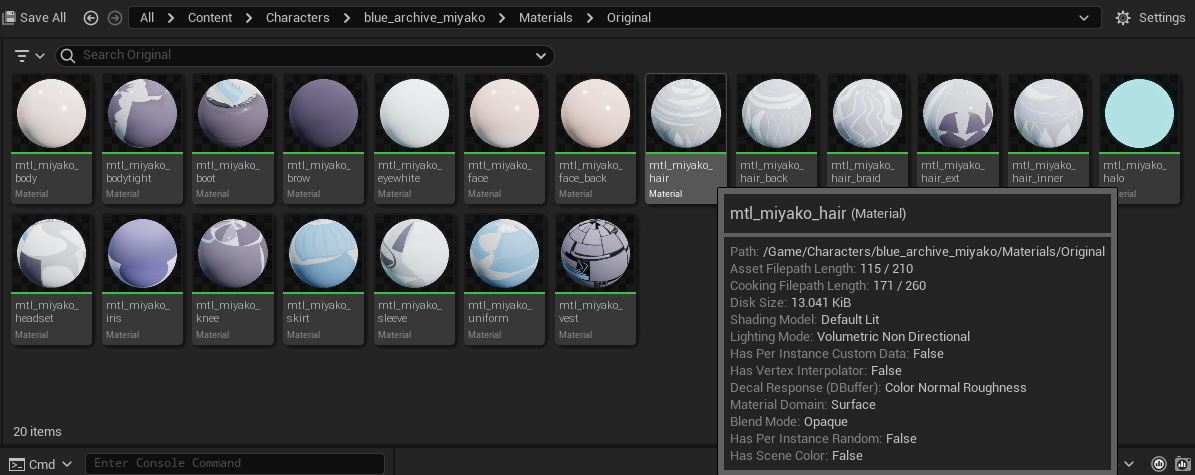
Task: Open the All breadcrumb root
Action: point(147,18)
